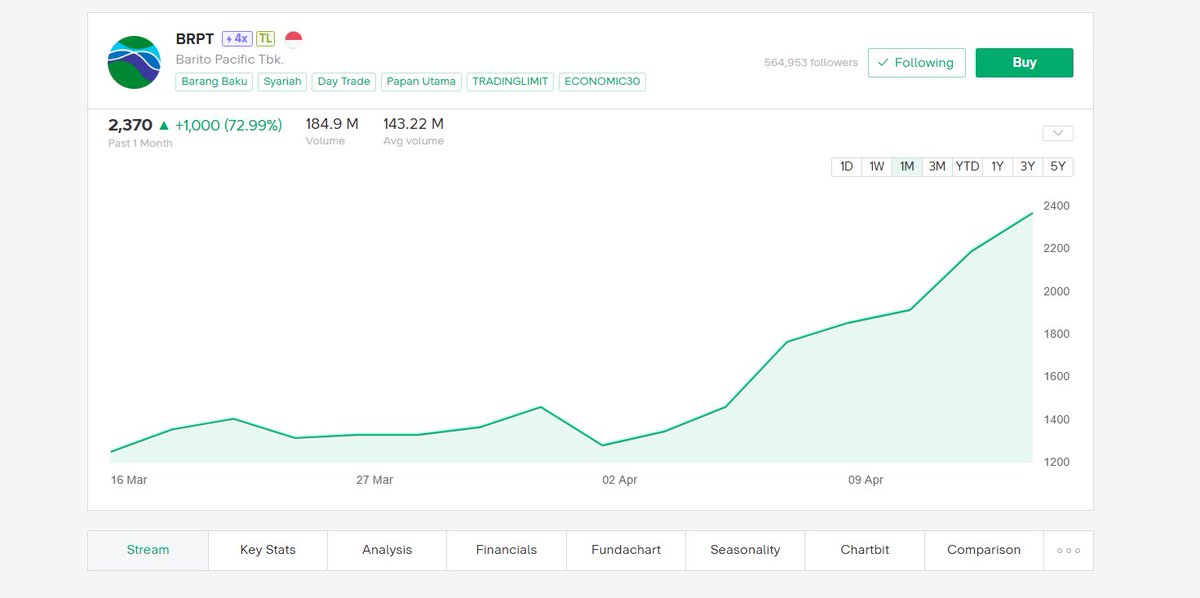
Task: Click the 16 Mar date axis label
Action: click(129, 480)
